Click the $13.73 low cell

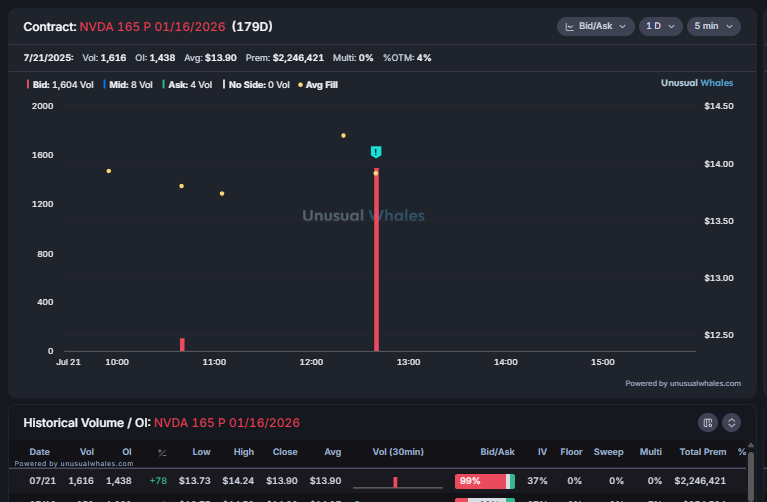point(194,481)
